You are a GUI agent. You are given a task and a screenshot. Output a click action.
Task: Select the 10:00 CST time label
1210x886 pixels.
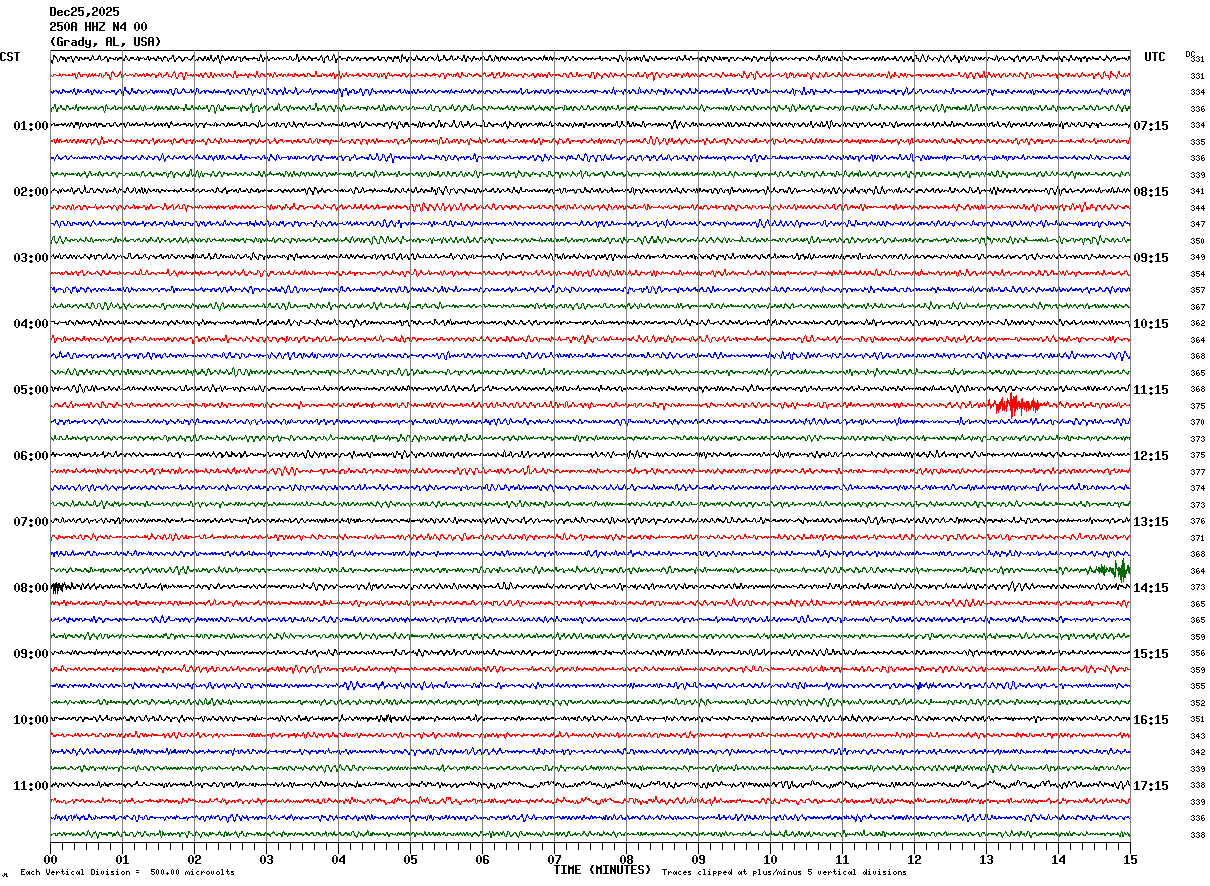tap(31, 720)
